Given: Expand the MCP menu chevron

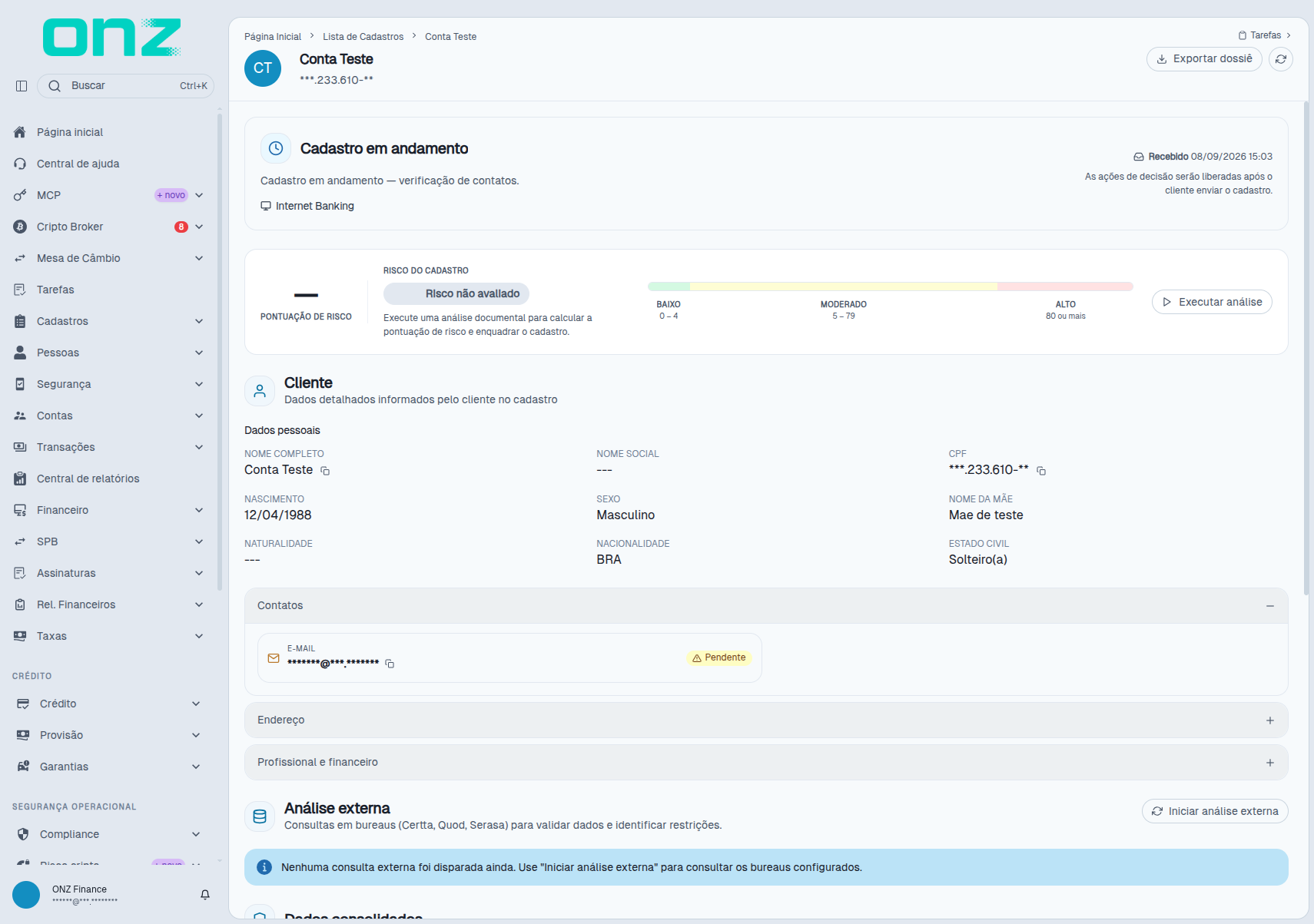Looking at the screenshot, I should (x=199, y=195).
